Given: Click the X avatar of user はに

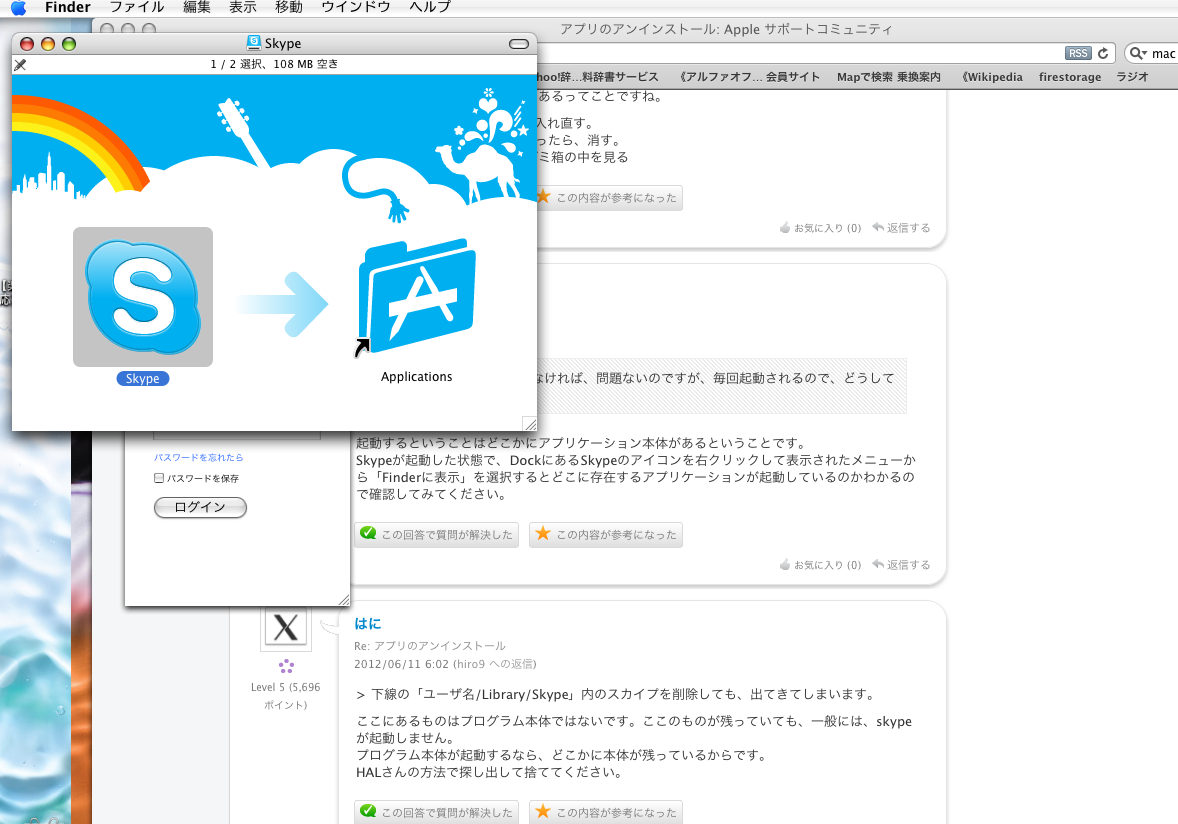Looking at the screenshot, I should [285, 628].
